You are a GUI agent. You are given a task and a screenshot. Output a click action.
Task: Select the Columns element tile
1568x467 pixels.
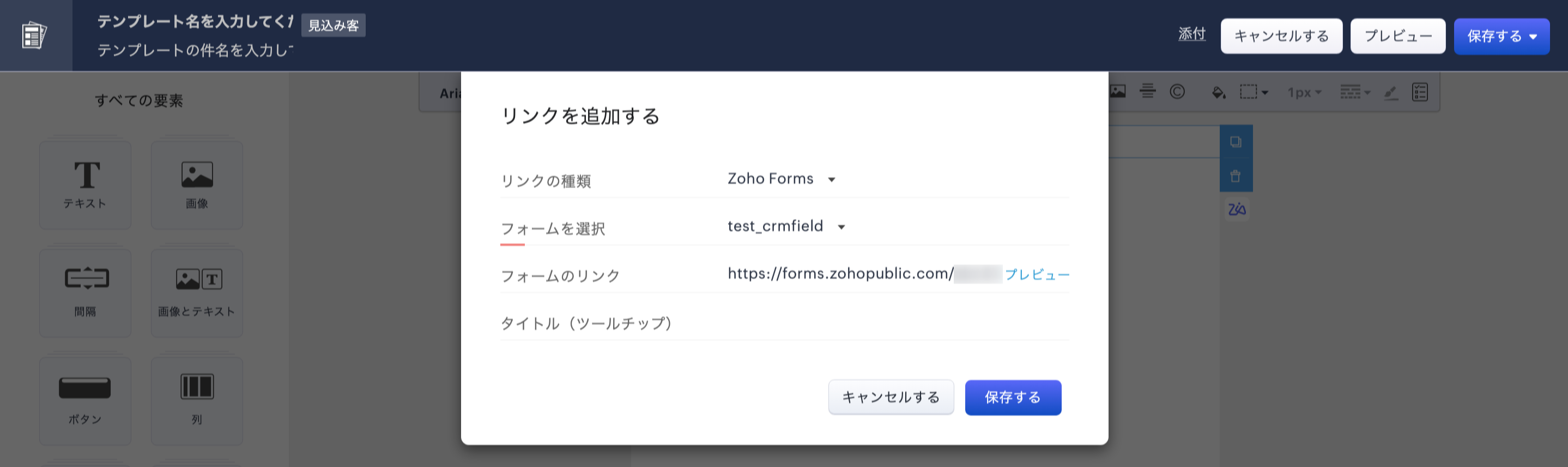[x=197, y=400]
